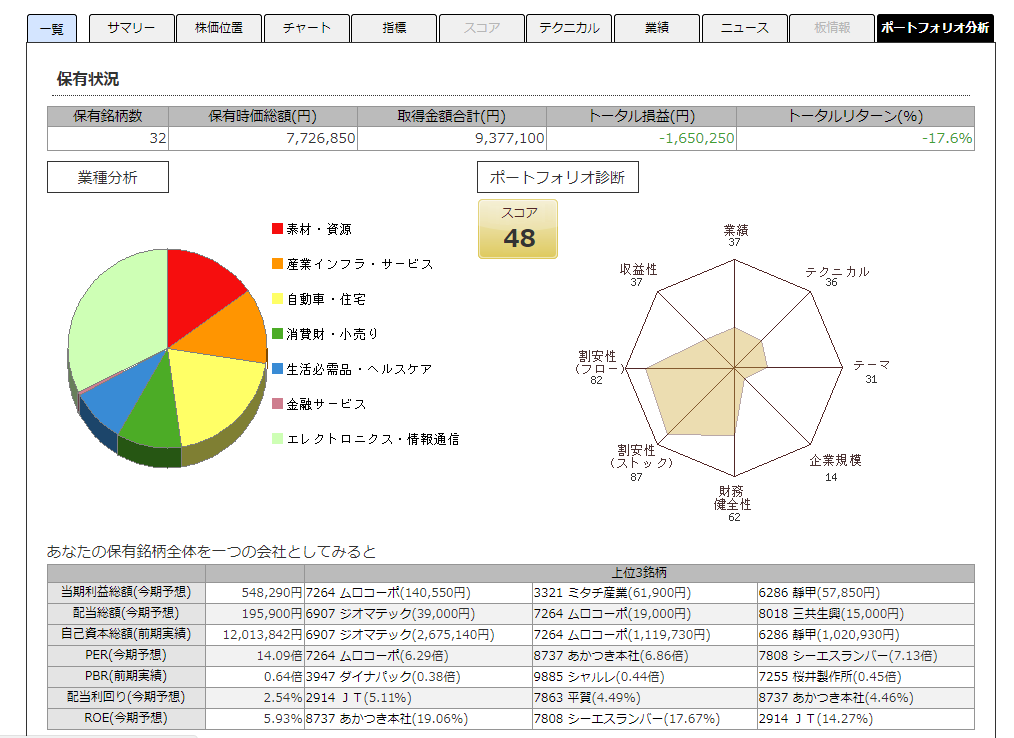
Task: Click the 収益性 37 radar label
Action: [638, 274]
